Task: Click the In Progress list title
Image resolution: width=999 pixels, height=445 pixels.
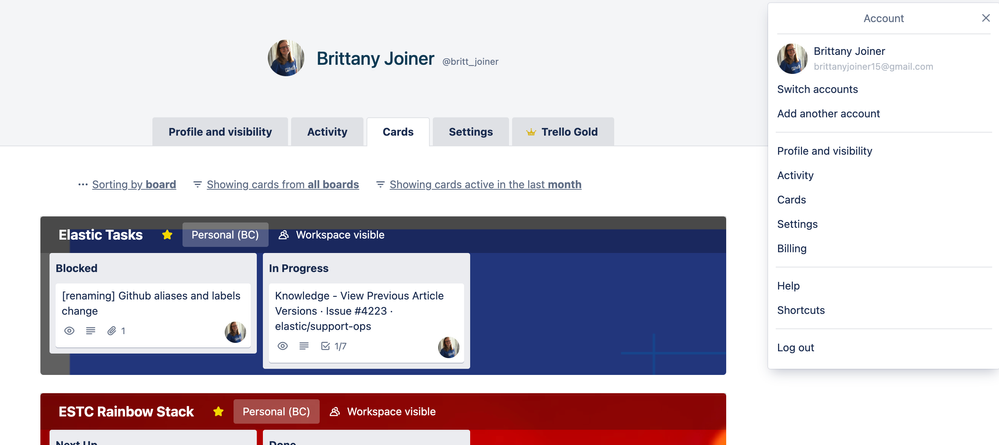Action: pos(299,268)
